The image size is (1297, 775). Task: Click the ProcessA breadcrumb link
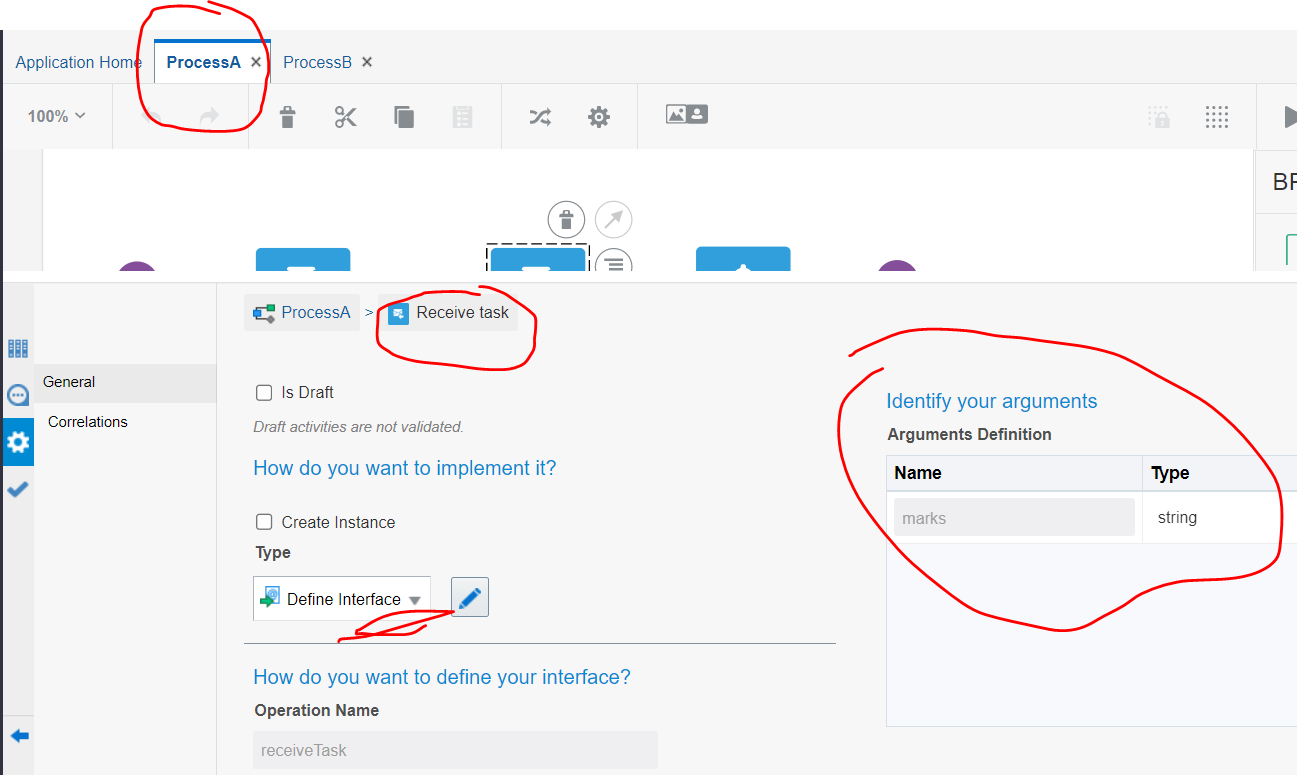(310, 312)
